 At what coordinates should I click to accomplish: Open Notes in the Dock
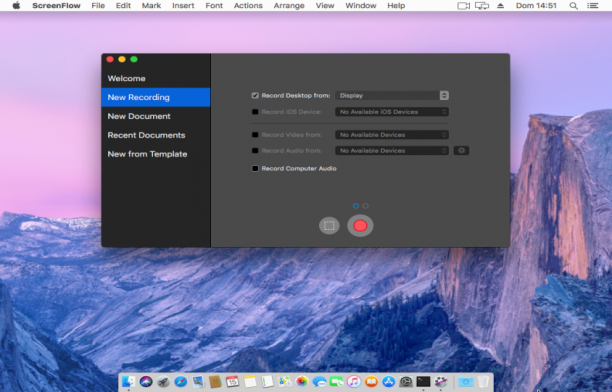pos(250,381)
